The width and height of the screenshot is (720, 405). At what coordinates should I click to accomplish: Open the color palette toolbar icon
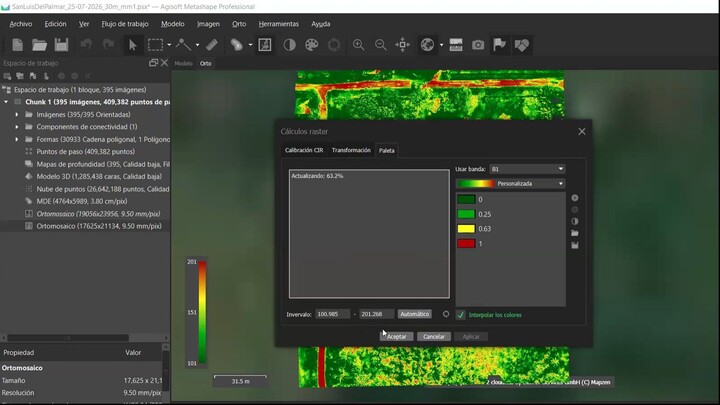pos(312,45)
